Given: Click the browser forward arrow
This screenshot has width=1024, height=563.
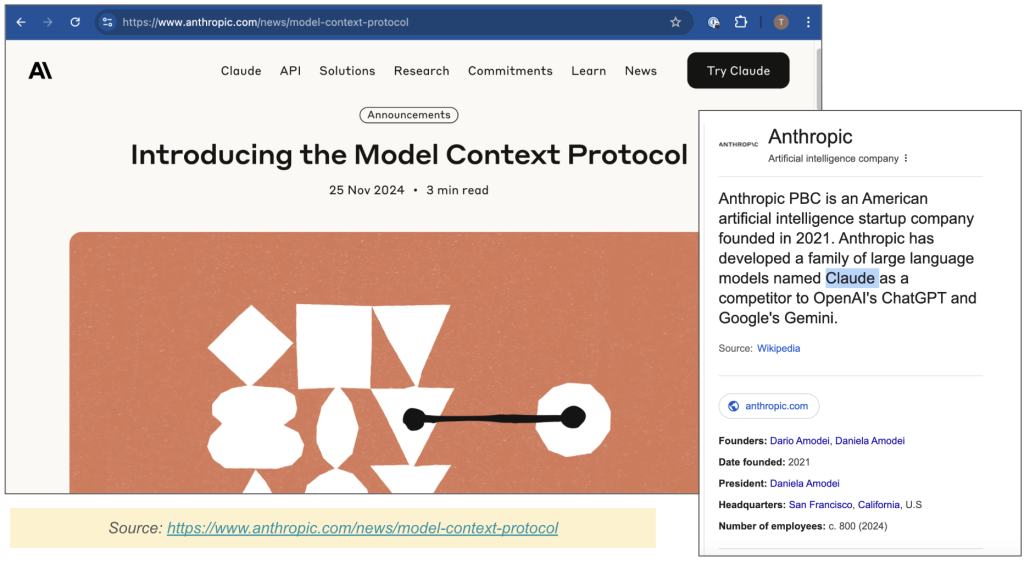Looking at the screenshot, I should (x=48, y=22).
